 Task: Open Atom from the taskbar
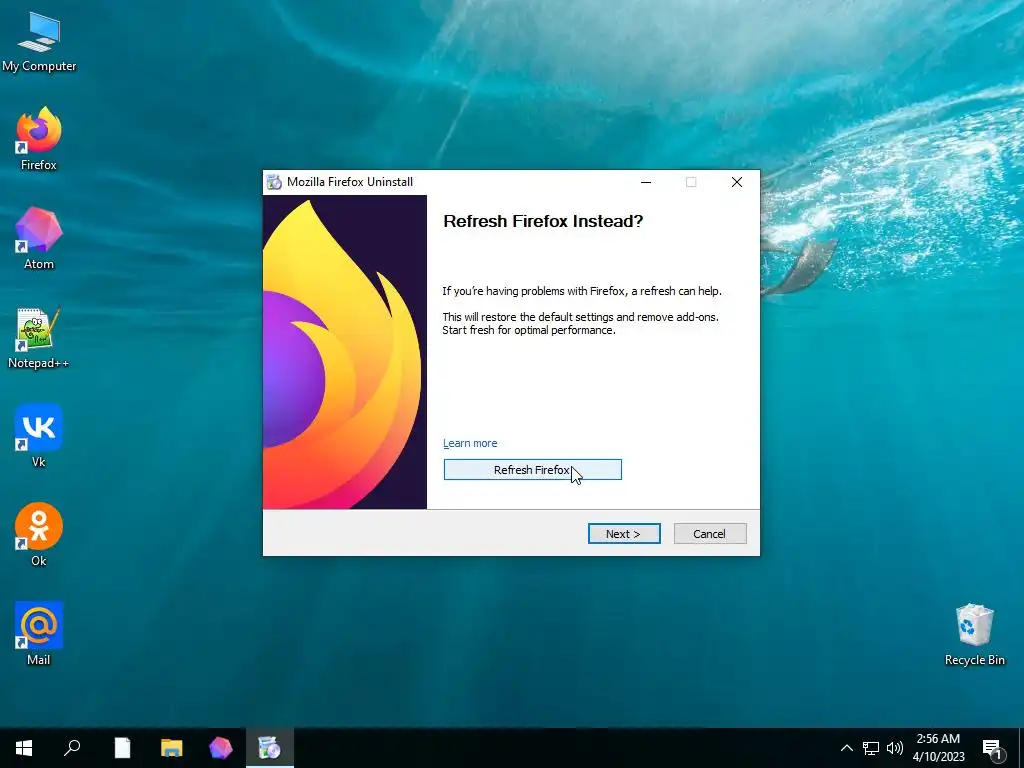point(221,748)
